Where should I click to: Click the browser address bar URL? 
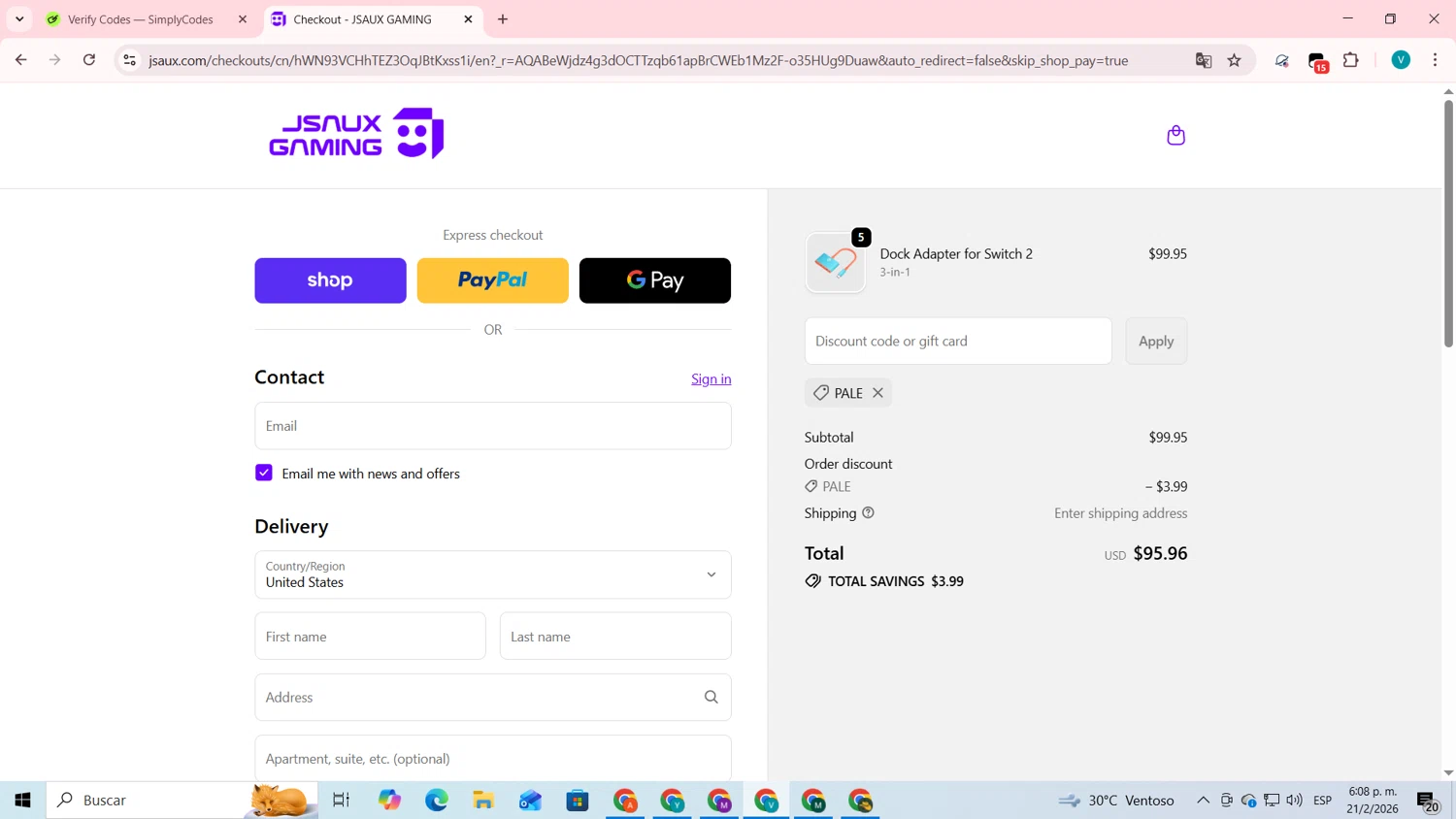tap(638, 60)
